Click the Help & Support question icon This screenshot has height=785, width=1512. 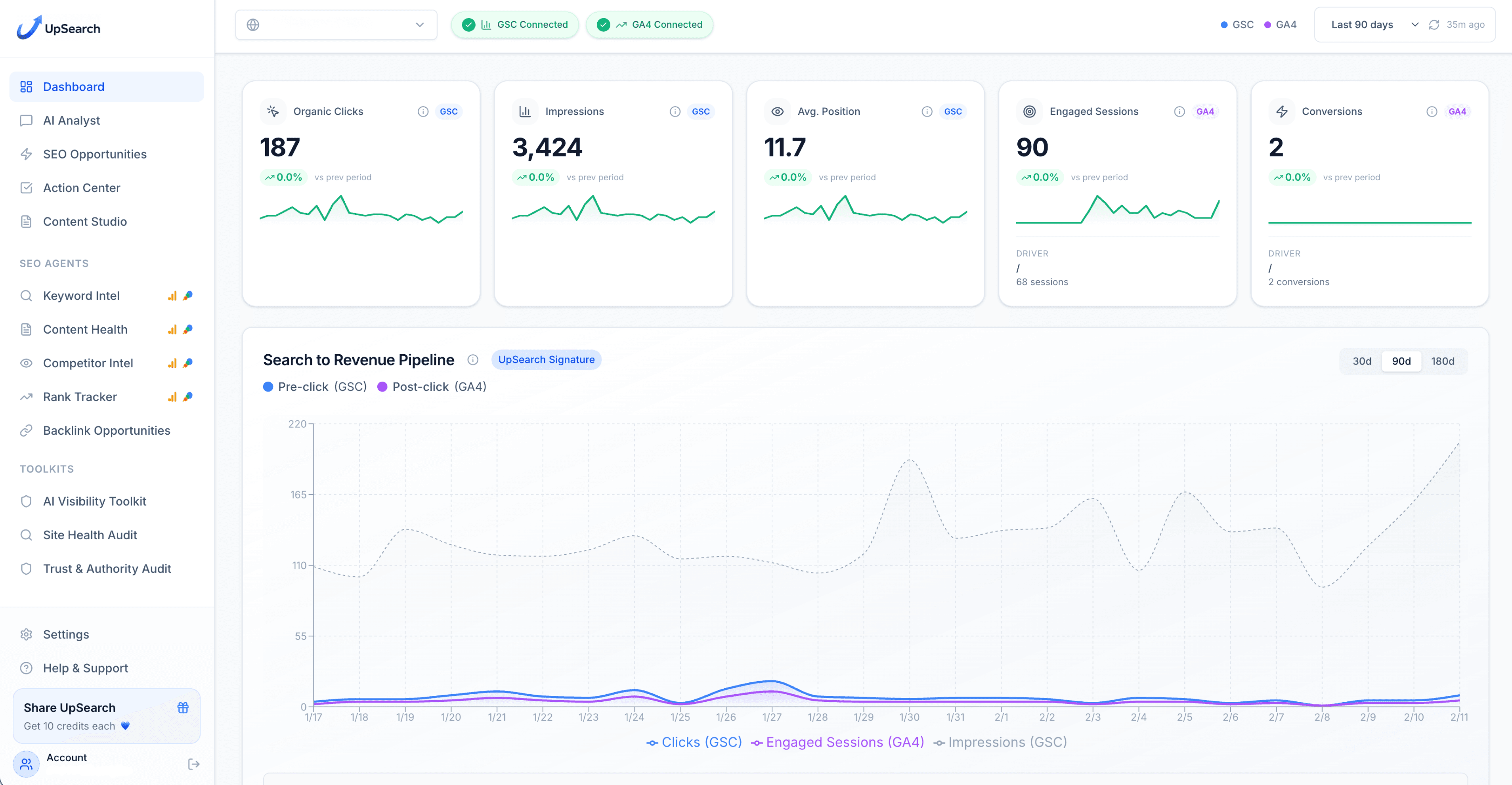pos(27,668)
